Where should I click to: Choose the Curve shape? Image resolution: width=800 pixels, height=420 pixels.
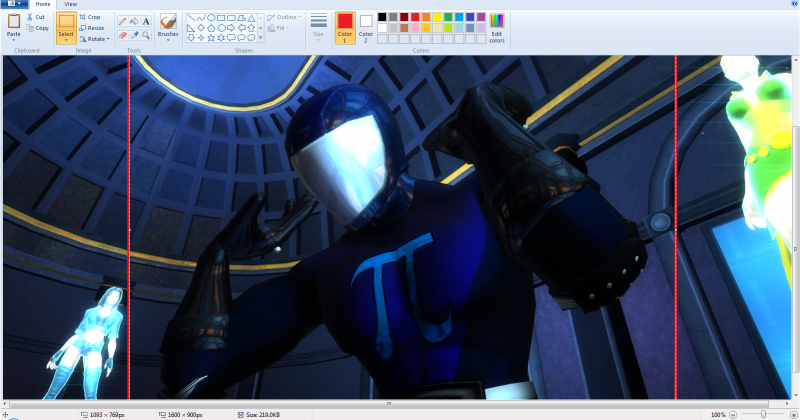[x=201, y=18]
